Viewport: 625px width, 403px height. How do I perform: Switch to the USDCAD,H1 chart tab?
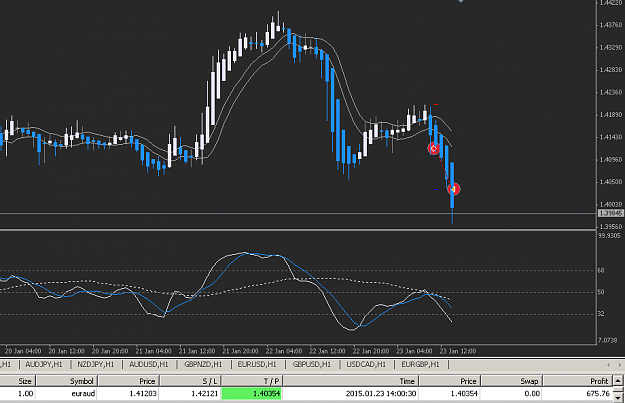[x=366, y=364]
